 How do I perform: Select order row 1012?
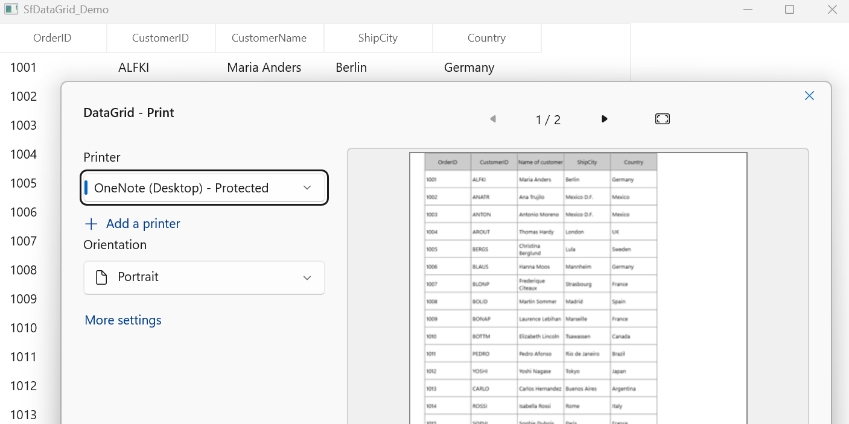23,386
